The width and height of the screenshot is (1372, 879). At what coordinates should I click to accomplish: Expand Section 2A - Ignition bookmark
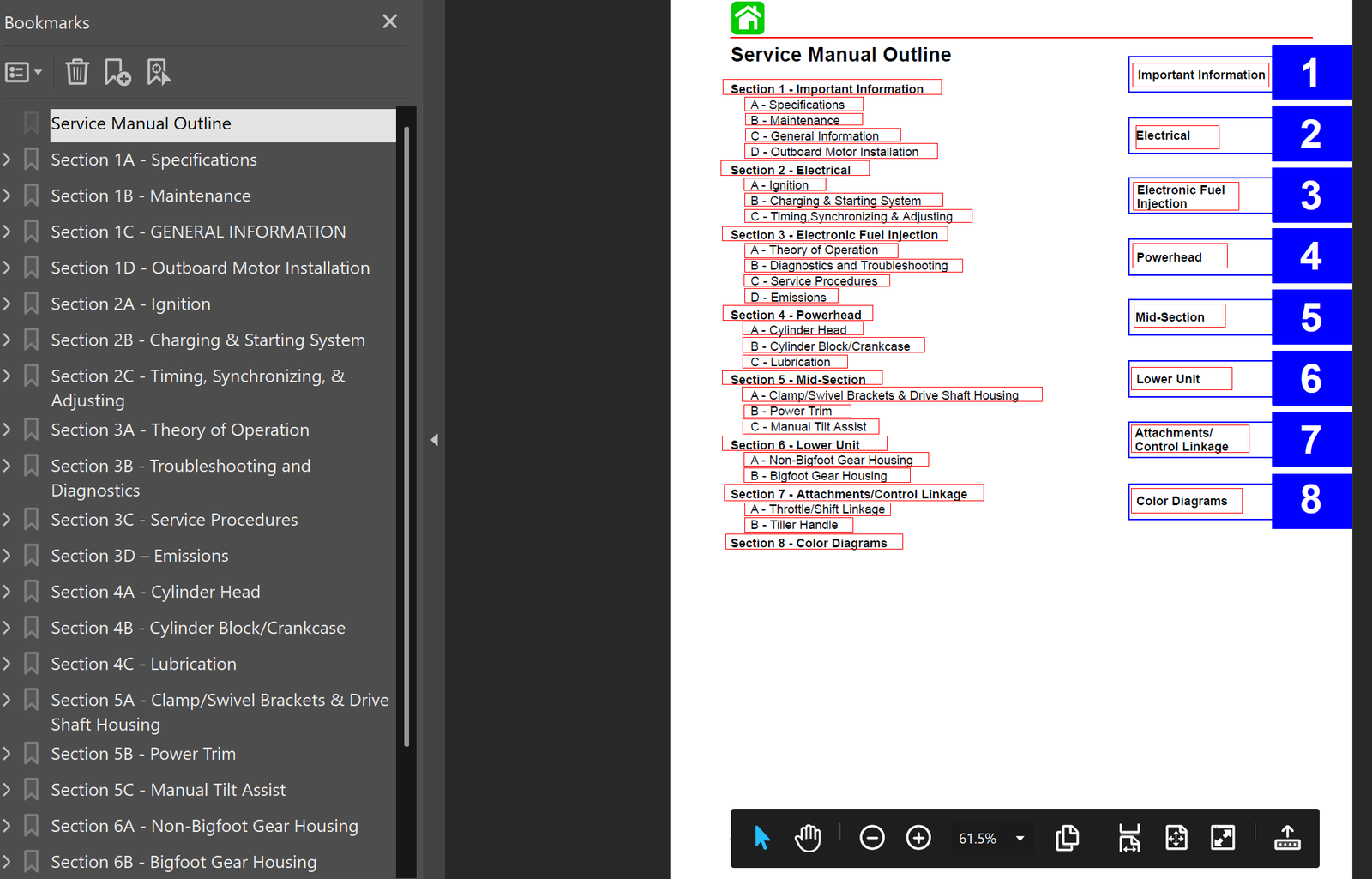pos(7,304)
